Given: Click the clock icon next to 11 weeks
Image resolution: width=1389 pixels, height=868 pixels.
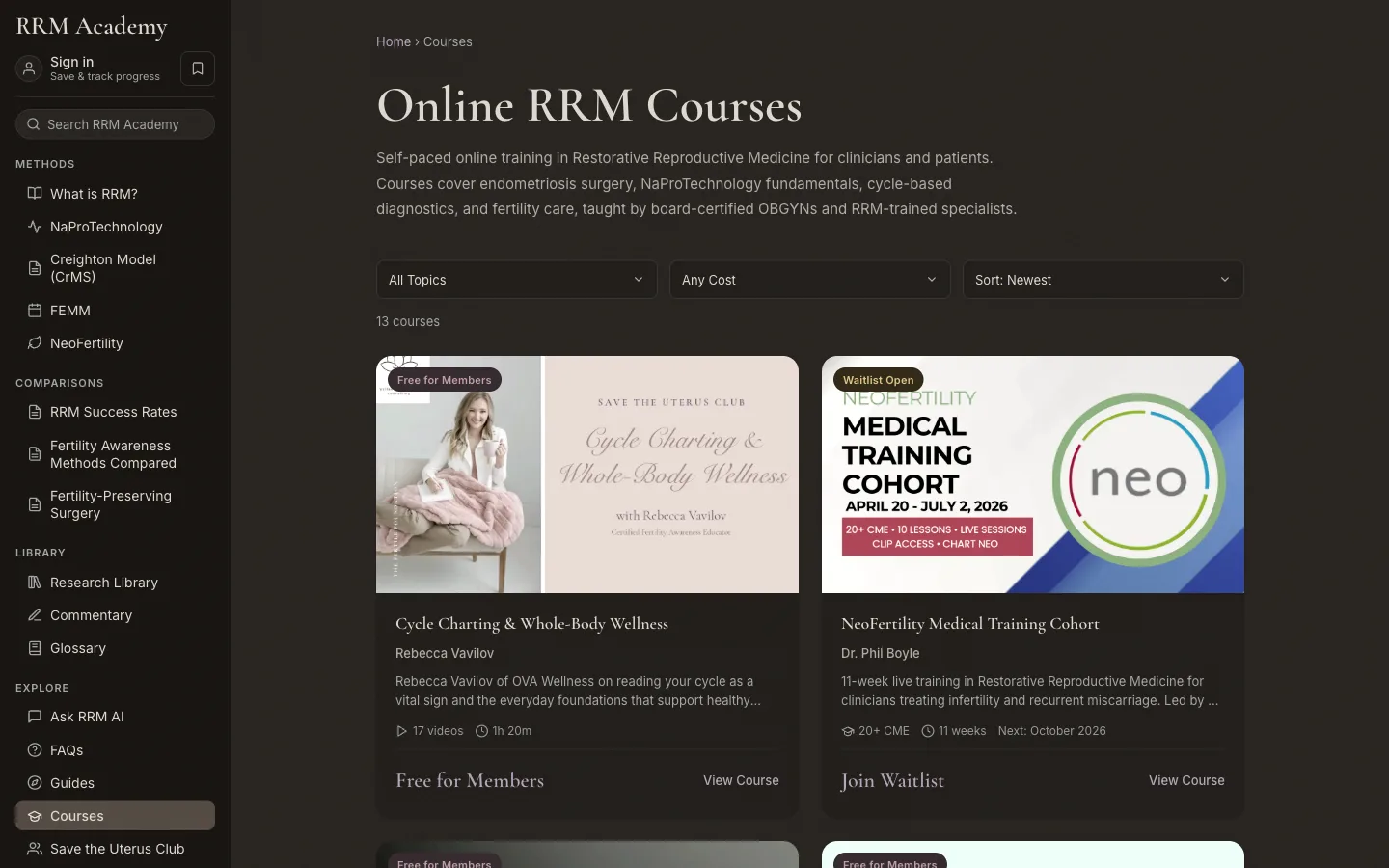Looking at the screenshot, I should pos(928,731).
